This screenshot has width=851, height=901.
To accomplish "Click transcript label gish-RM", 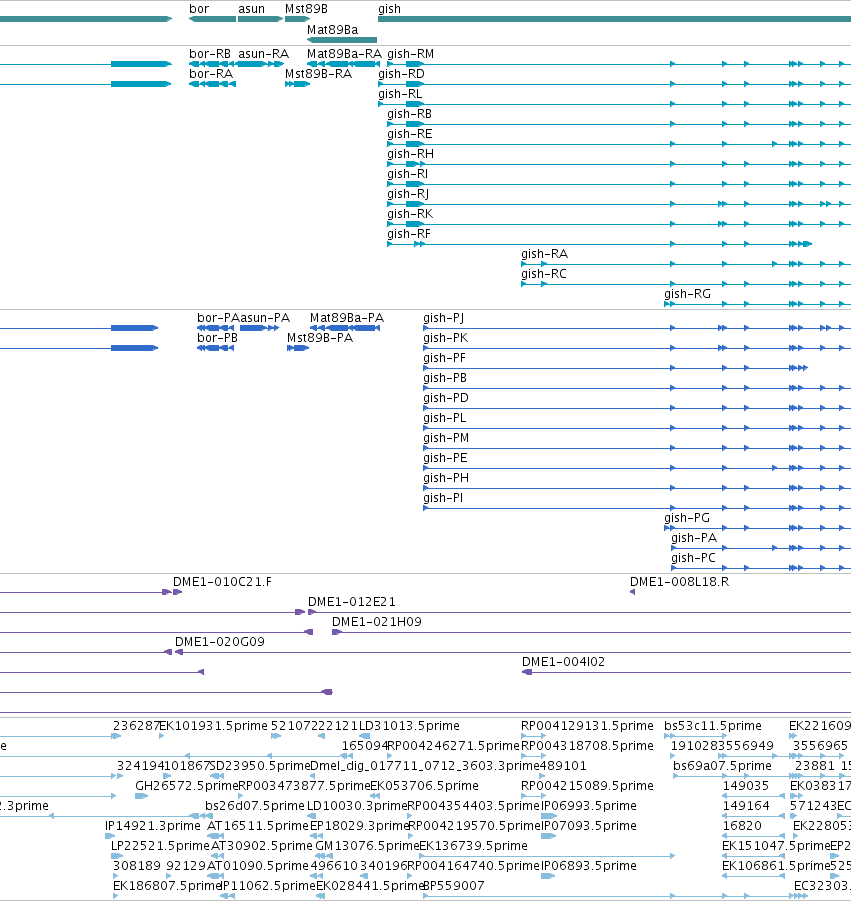I will (411, 54).
